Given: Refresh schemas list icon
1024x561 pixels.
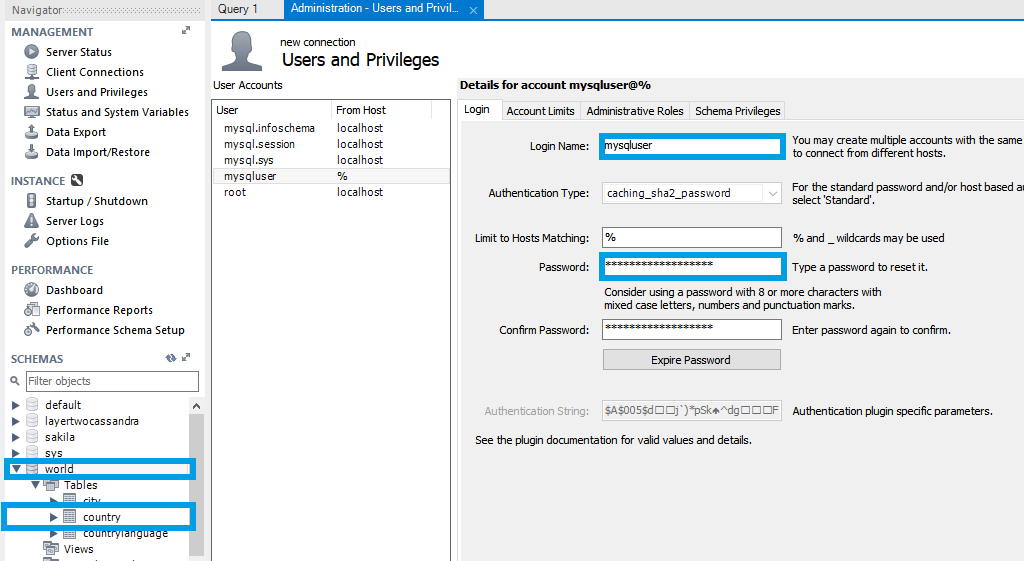Looking at the screenshot, I should tap(170, 359).
